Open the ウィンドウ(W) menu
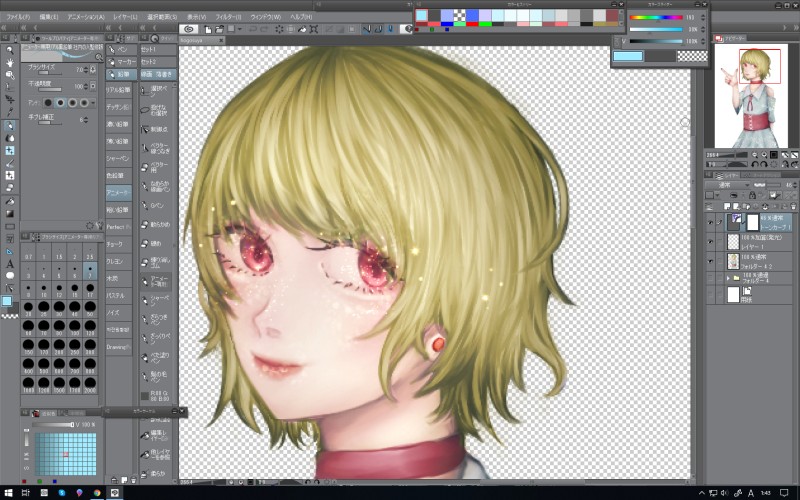Image resolution: width=800 pixels, height=500 pixels. [x=266, y=17]
